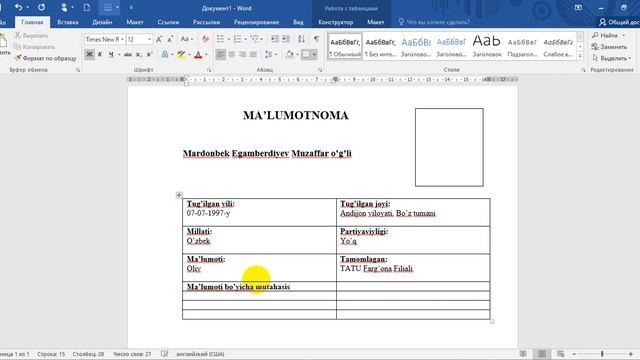Open Paragraph dialog launcher in Абзац group

(x=320, y=70)
